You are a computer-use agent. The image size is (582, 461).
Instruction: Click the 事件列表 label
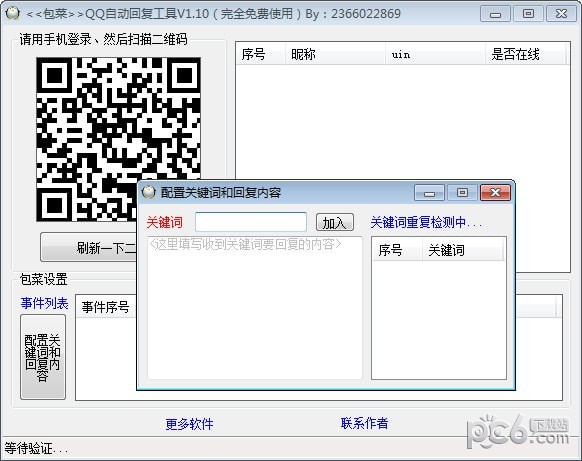coord(45,303)
